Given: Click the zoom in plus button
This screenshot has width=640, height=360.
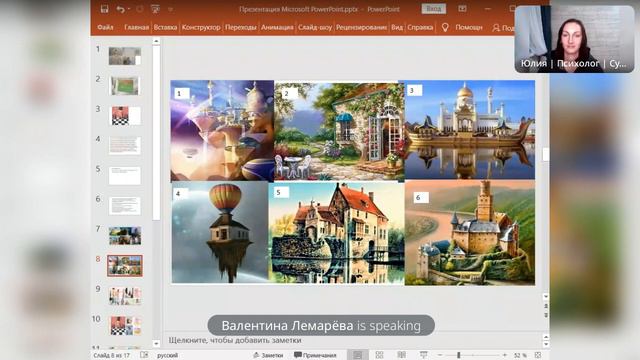Looking at the screenshot, I should pos(505,356).
